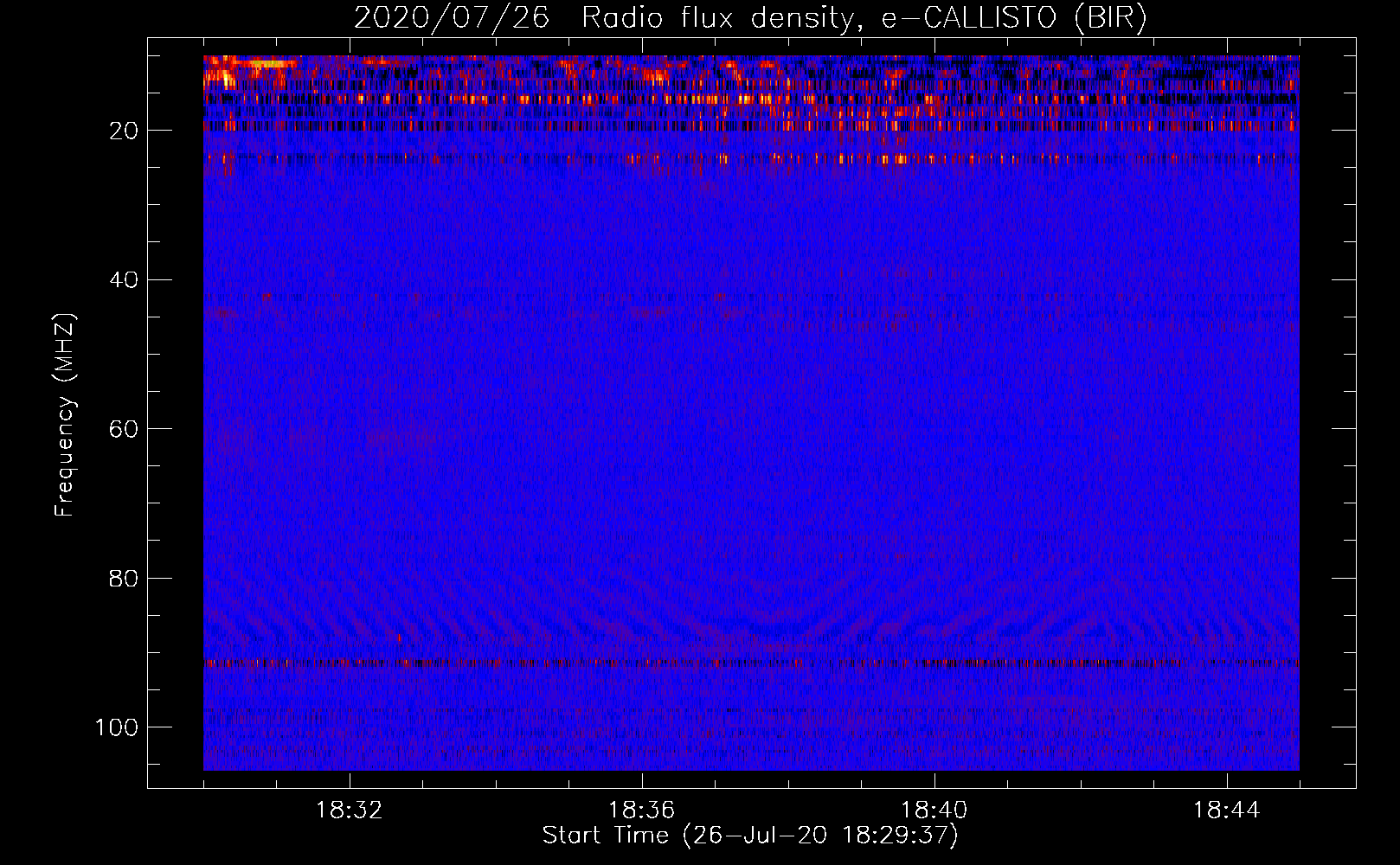Viewport: 1400px width, 865px height.
Task: Click the bright horizontal interference line near 91 MHz
Action: 751,663
